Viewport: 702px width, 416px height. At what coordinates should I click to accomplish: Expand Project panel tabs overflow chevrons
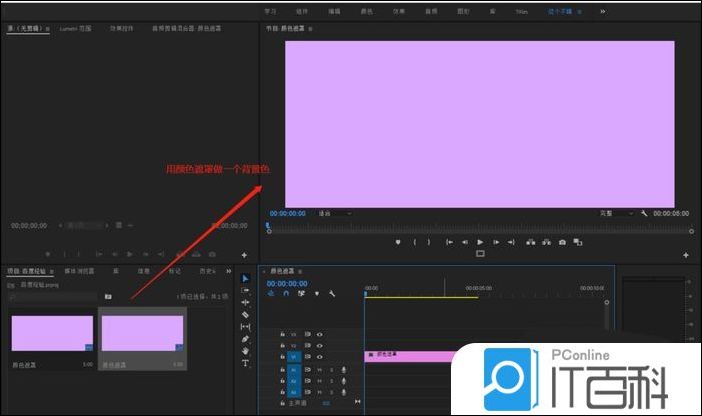(229, 271)
